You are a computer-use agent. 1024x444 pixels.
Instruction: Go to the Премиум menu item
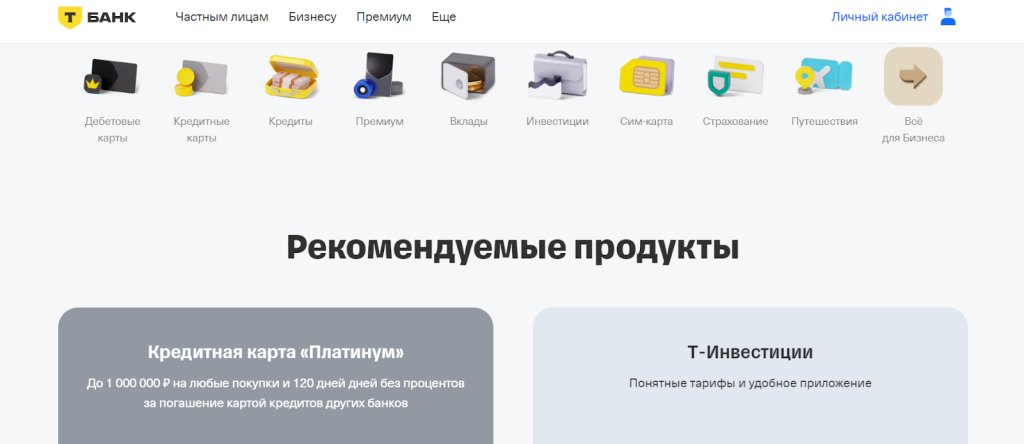click(x=384, y=17)
